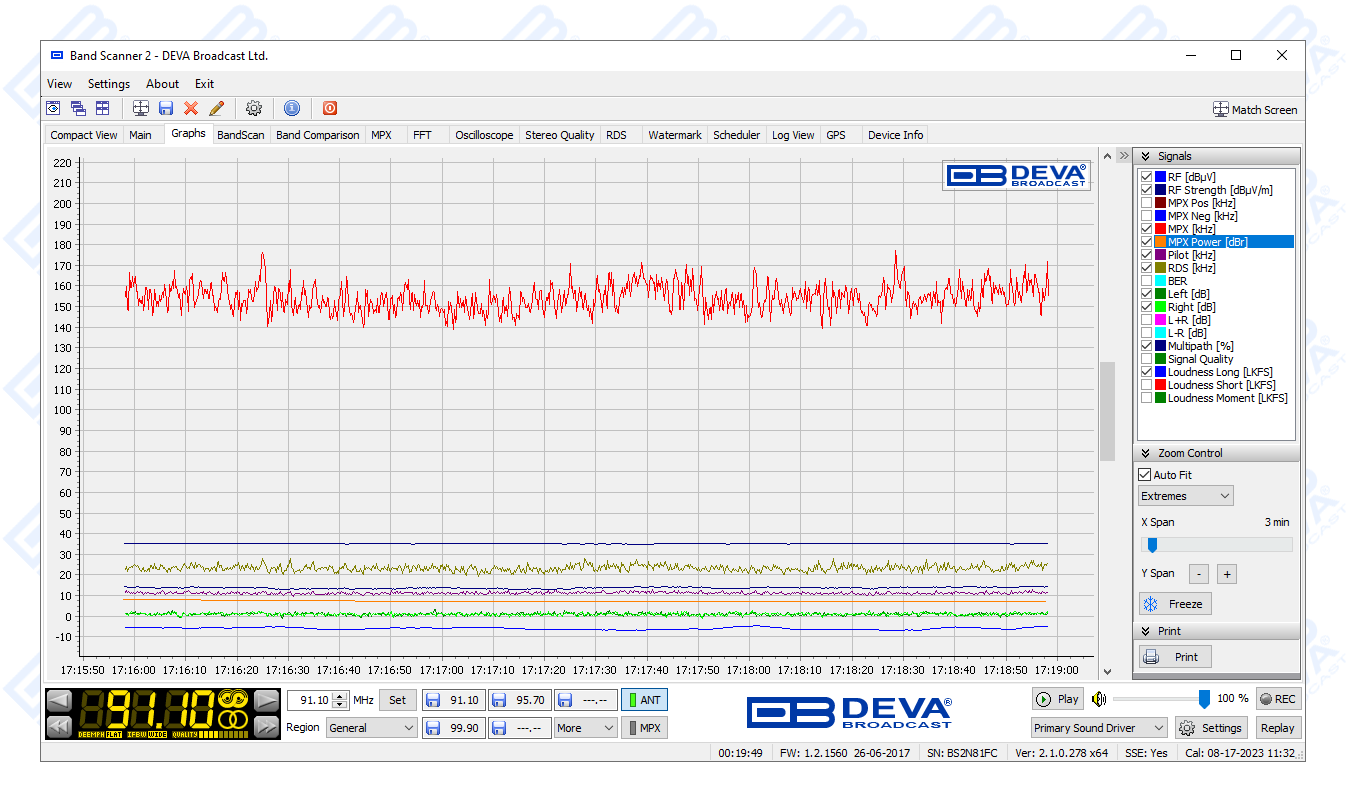This screenshot has height=802, width=1346.
Task: Enable the MPX Pos [kHz] signal checkbox
Action: tap(1146, 203)
